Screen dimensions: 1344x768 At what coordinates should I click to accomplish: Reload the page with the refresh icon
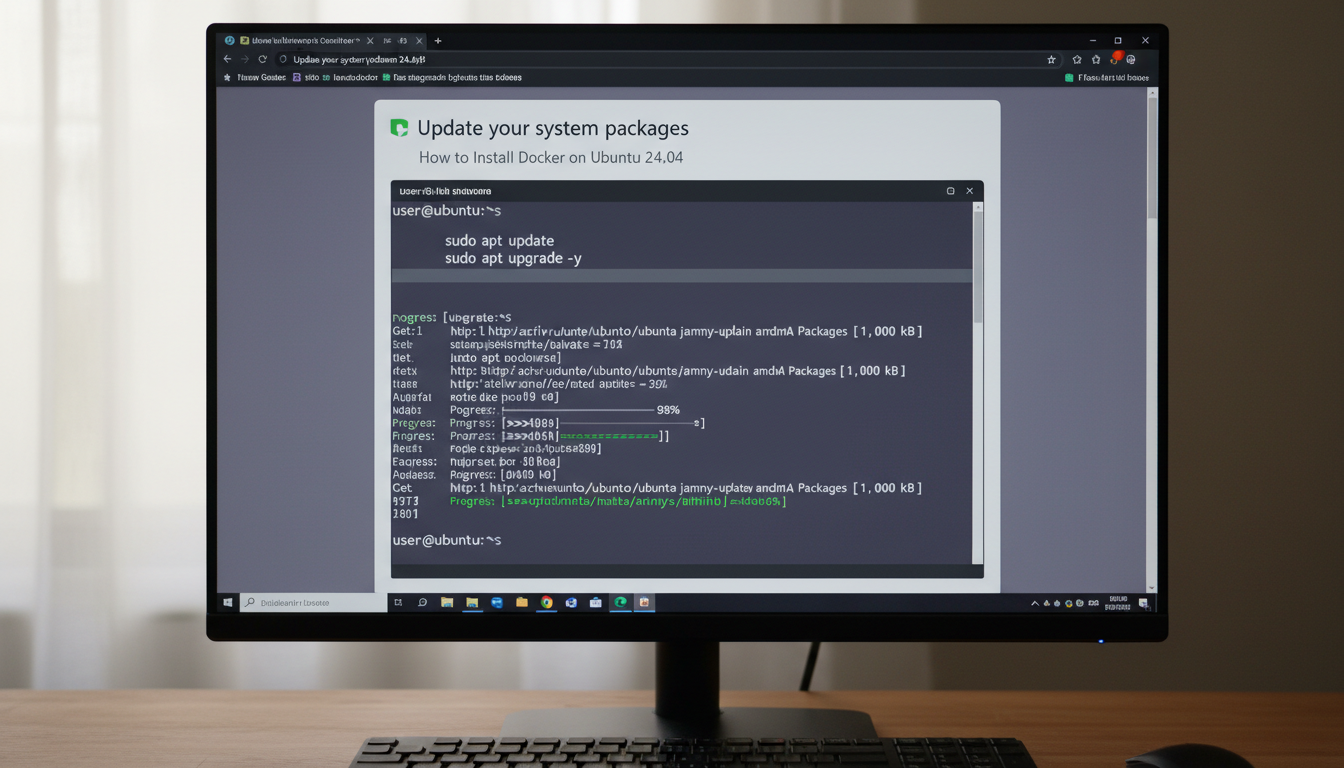click(262, 59)
